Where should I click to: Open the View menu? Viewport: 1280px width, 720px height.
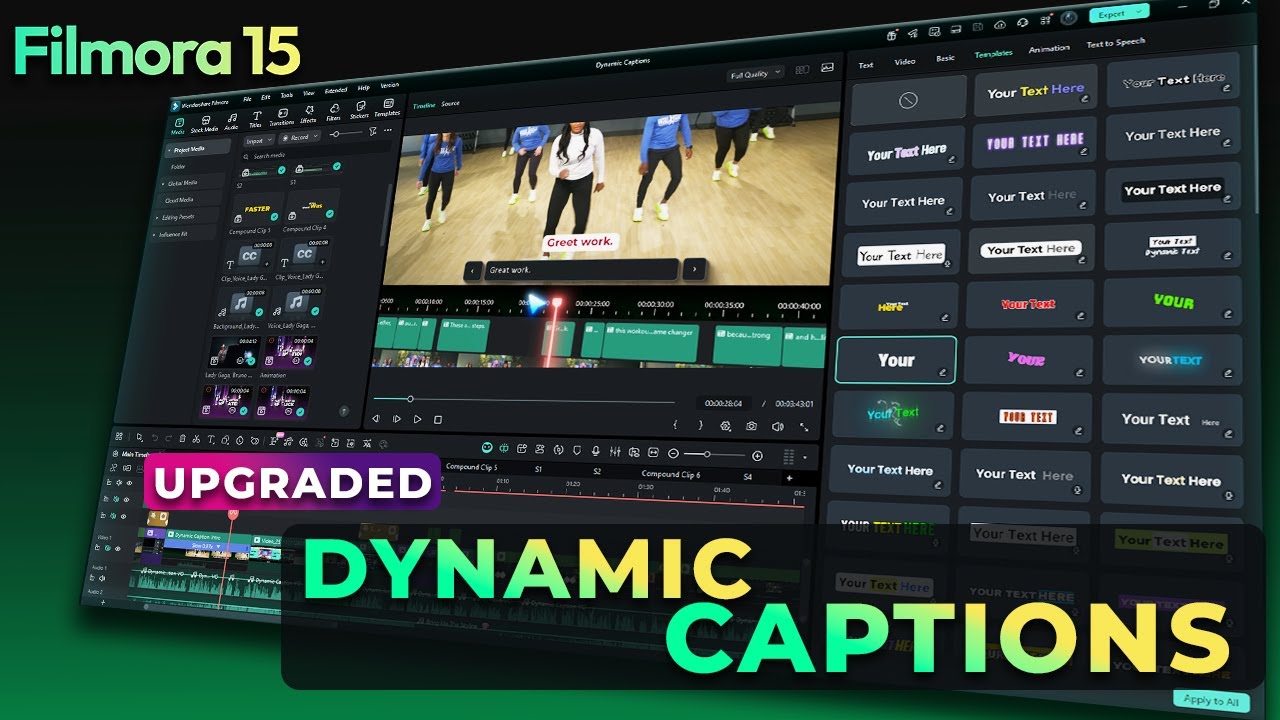coord(309,93)
